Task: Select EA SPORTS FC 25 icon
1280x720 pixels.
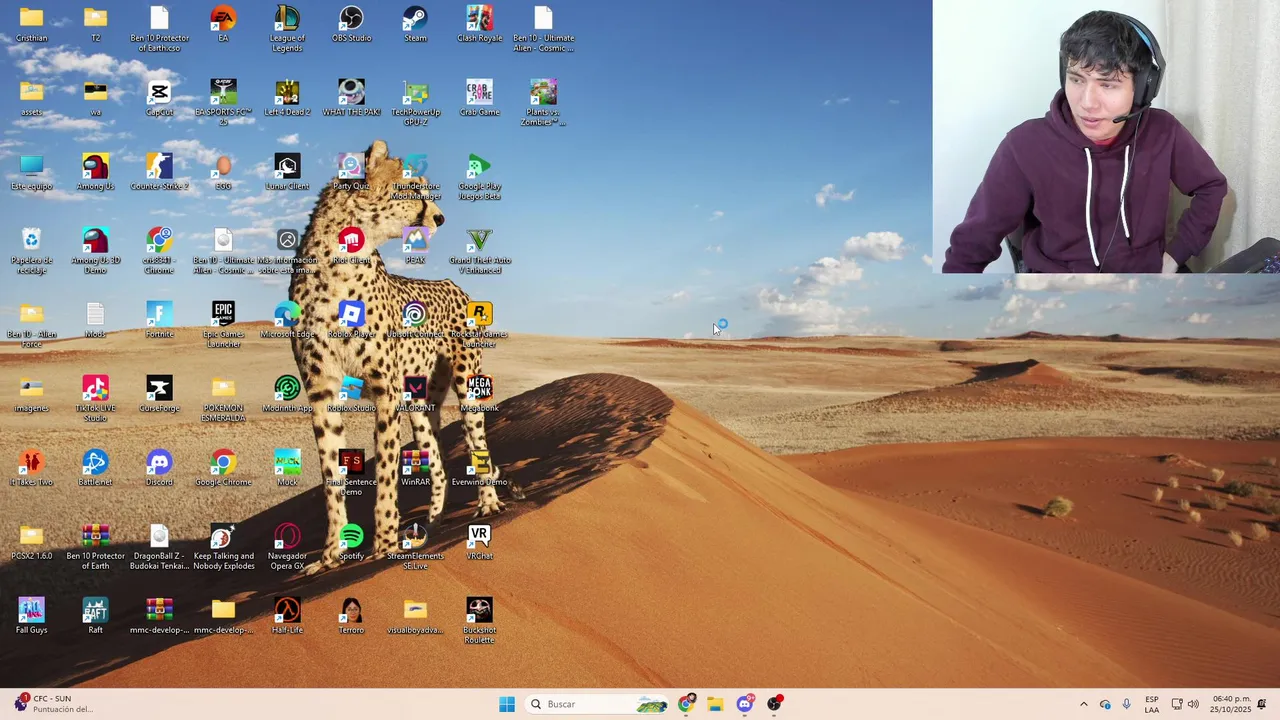Action: pyautogui.click(x=223, y=103)
